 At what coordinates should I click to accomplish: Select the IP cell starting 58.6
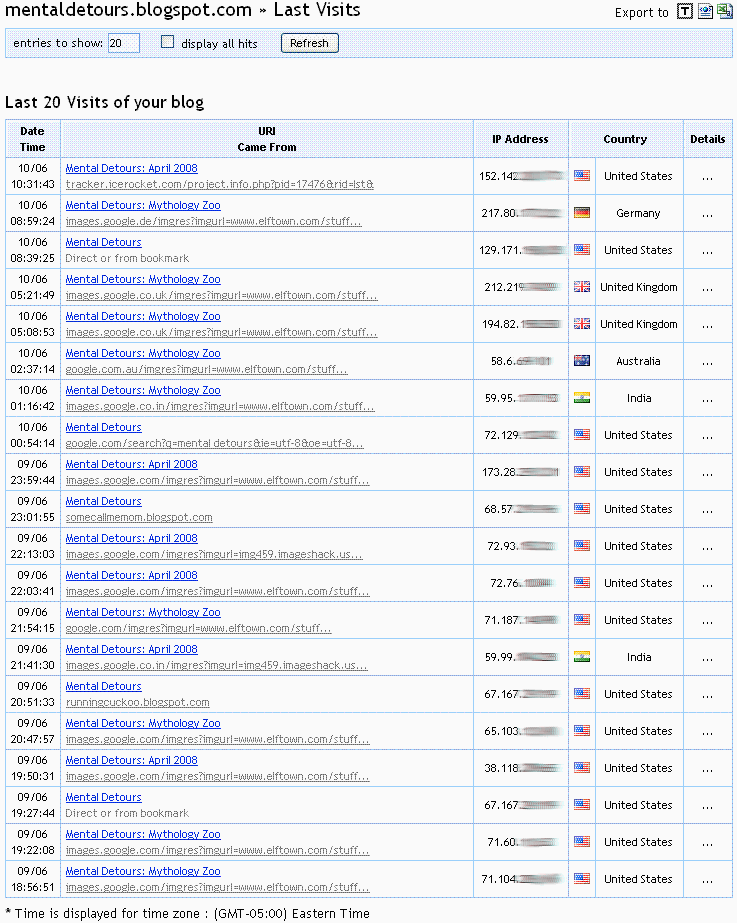(x=520, y=361)
